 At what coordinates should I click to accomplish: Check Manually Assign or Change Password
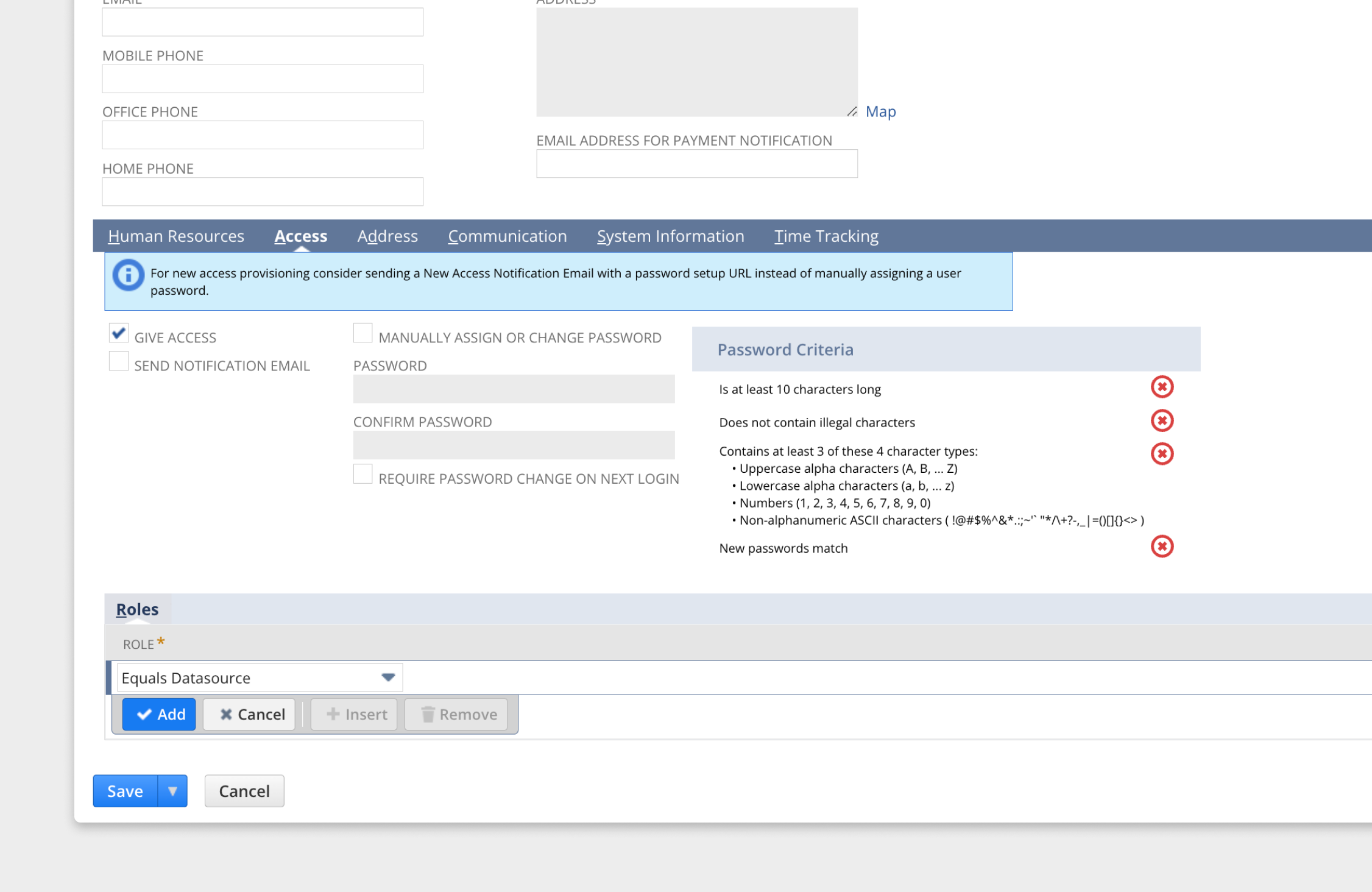point(362,333)
